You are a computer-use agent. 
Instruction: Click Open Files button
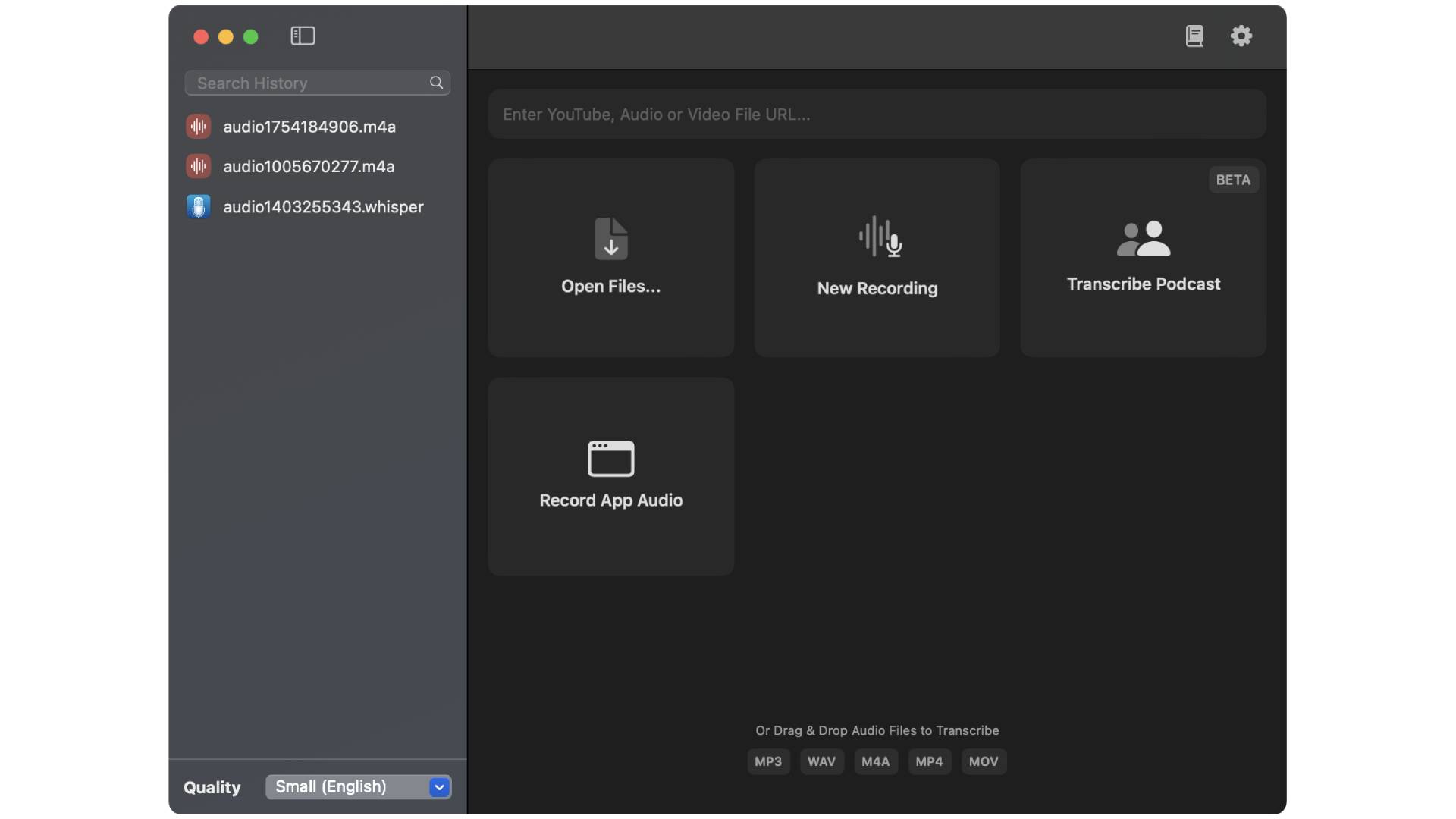[611, 257]
